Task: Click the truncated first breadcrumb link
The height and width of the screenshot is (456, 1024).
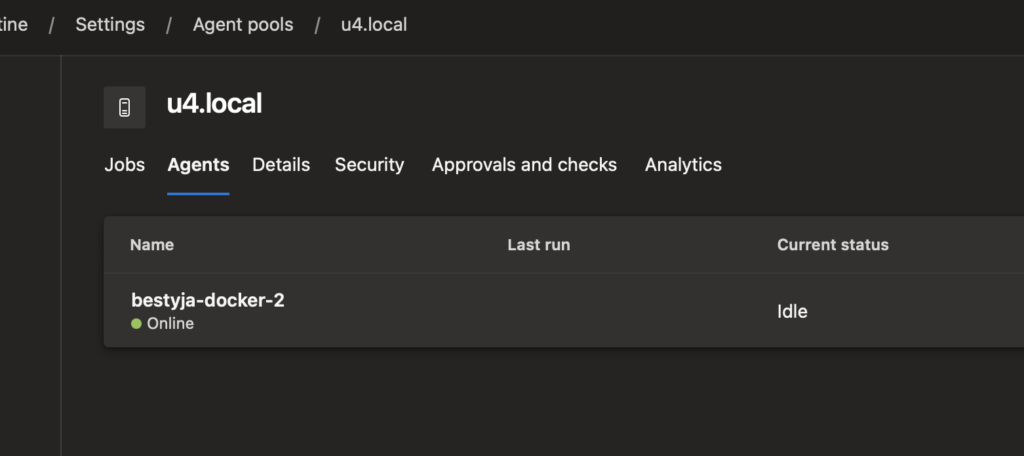Action: (x=14, y=24)
